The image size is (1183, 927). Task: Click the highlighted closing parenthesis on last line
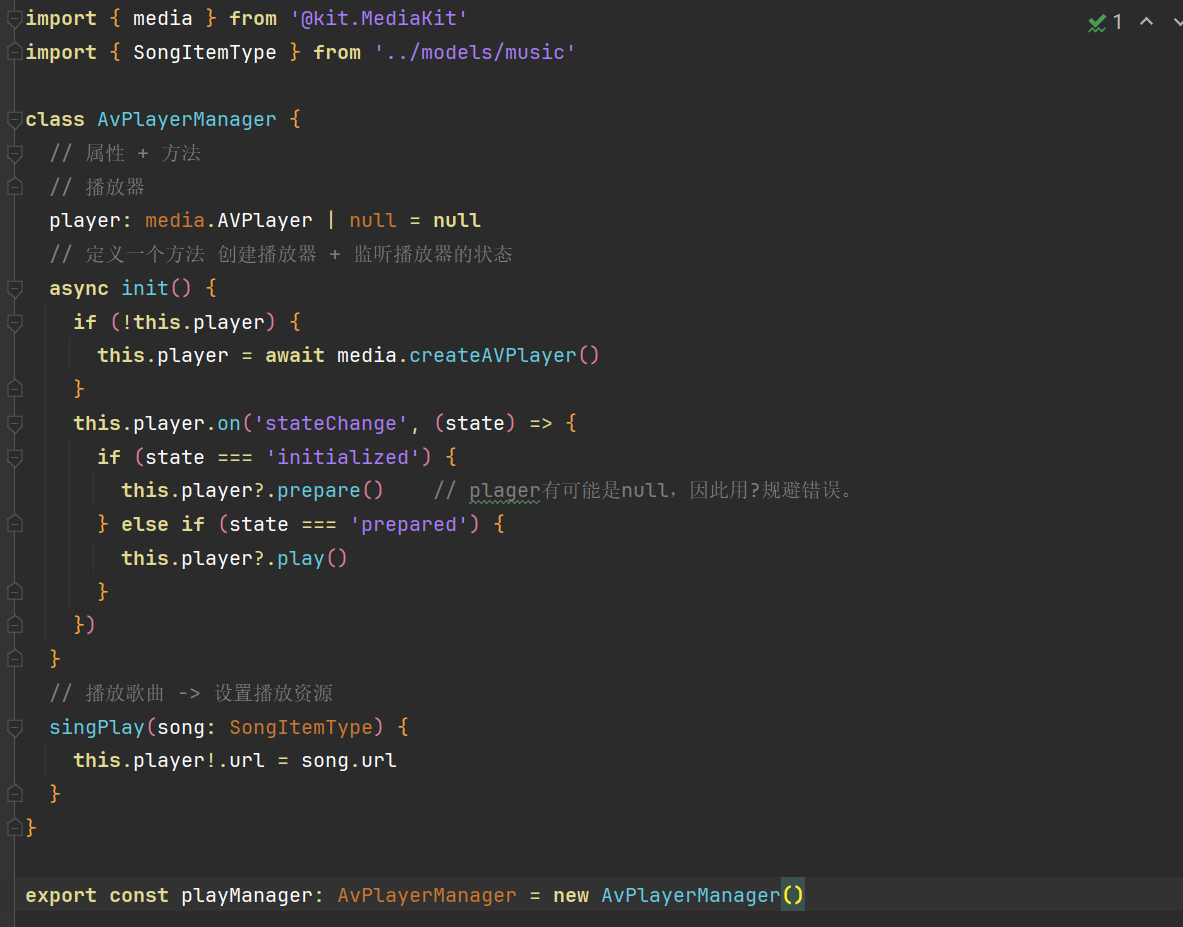tap(798, 895)
